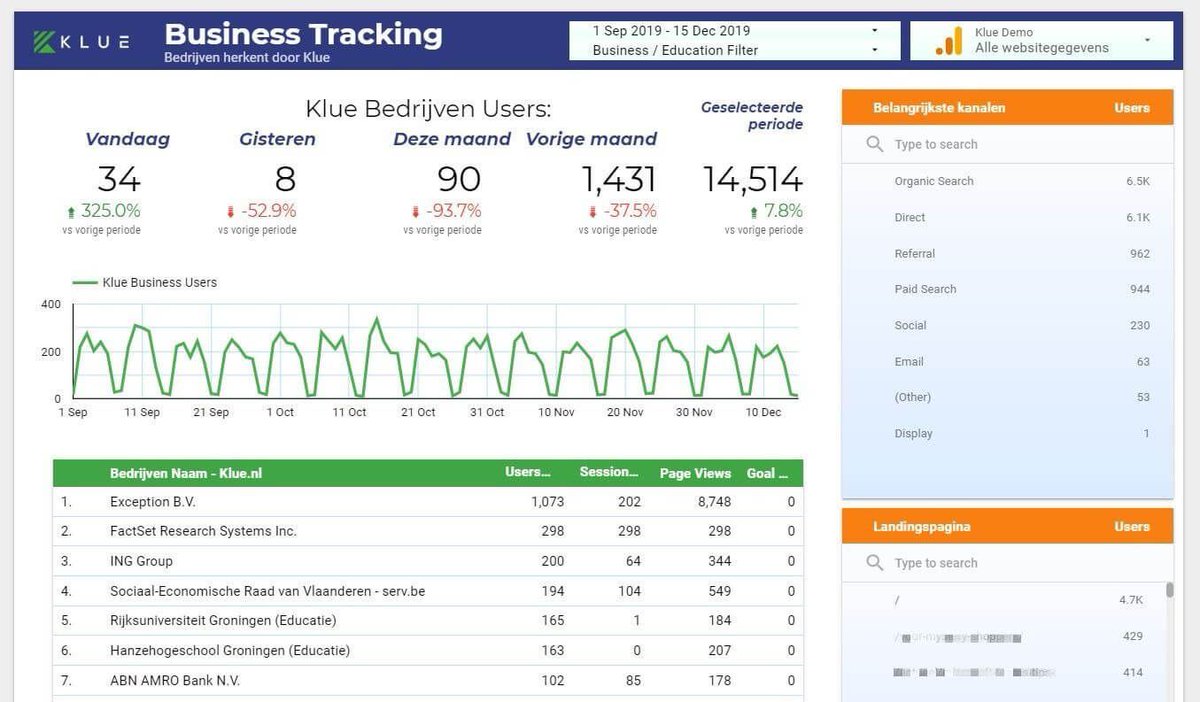Click the Klue logo in header
Image resolution: width=1200 pixels, height=702 pixels.
(80, 41)
